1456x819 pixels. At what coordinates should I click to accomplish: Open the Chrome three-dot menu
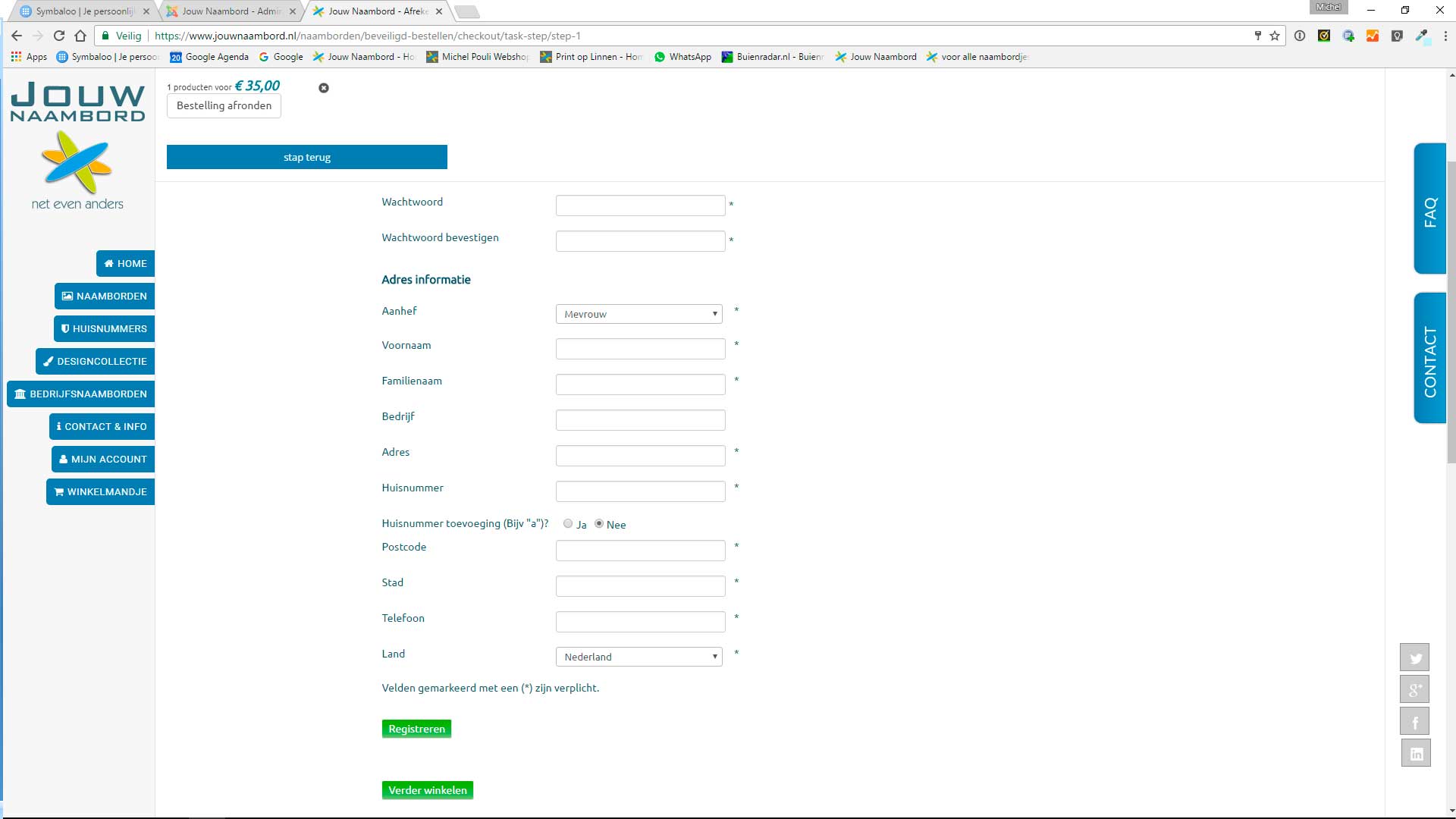point(1445,36)
